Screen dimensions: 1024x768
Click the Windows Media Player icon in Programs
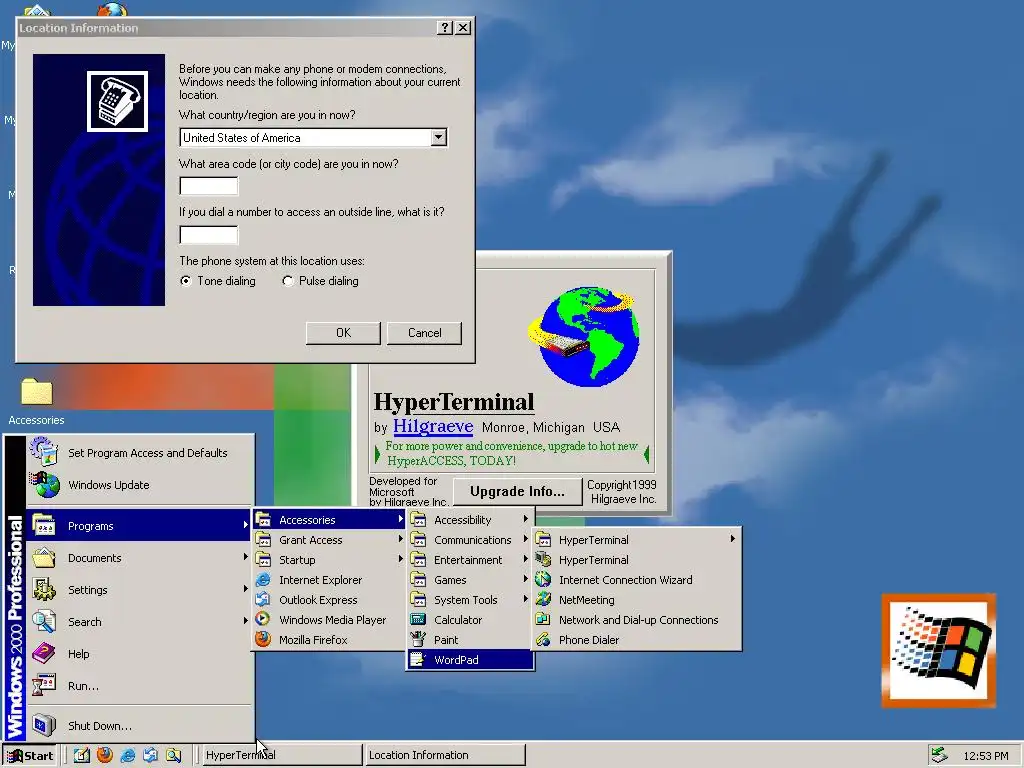tap(263, 619)
